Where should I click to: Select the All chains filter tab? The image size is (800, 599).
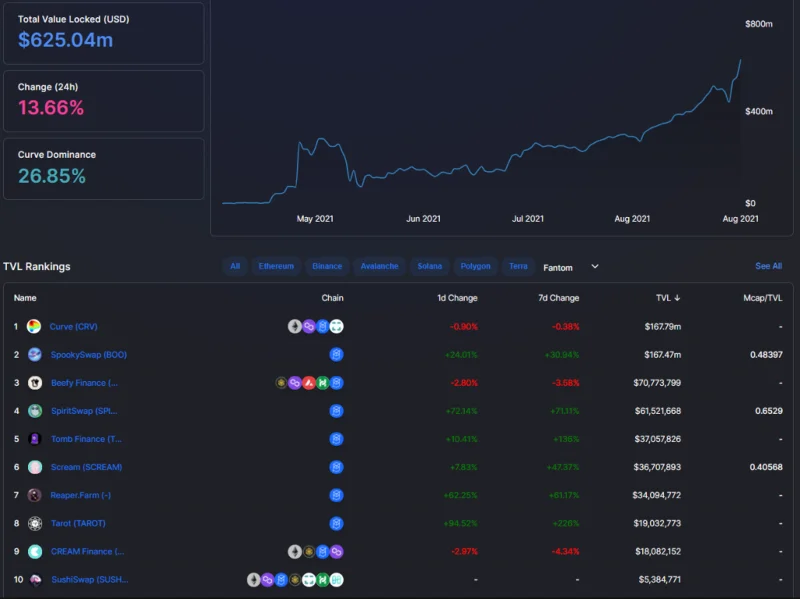235,266
